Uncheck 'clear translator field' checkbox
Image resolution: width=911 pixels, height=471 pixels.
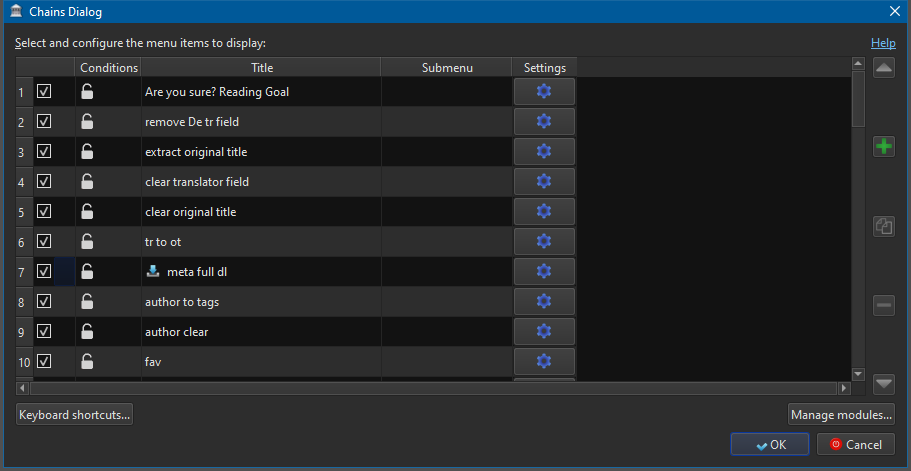(44, 181)
